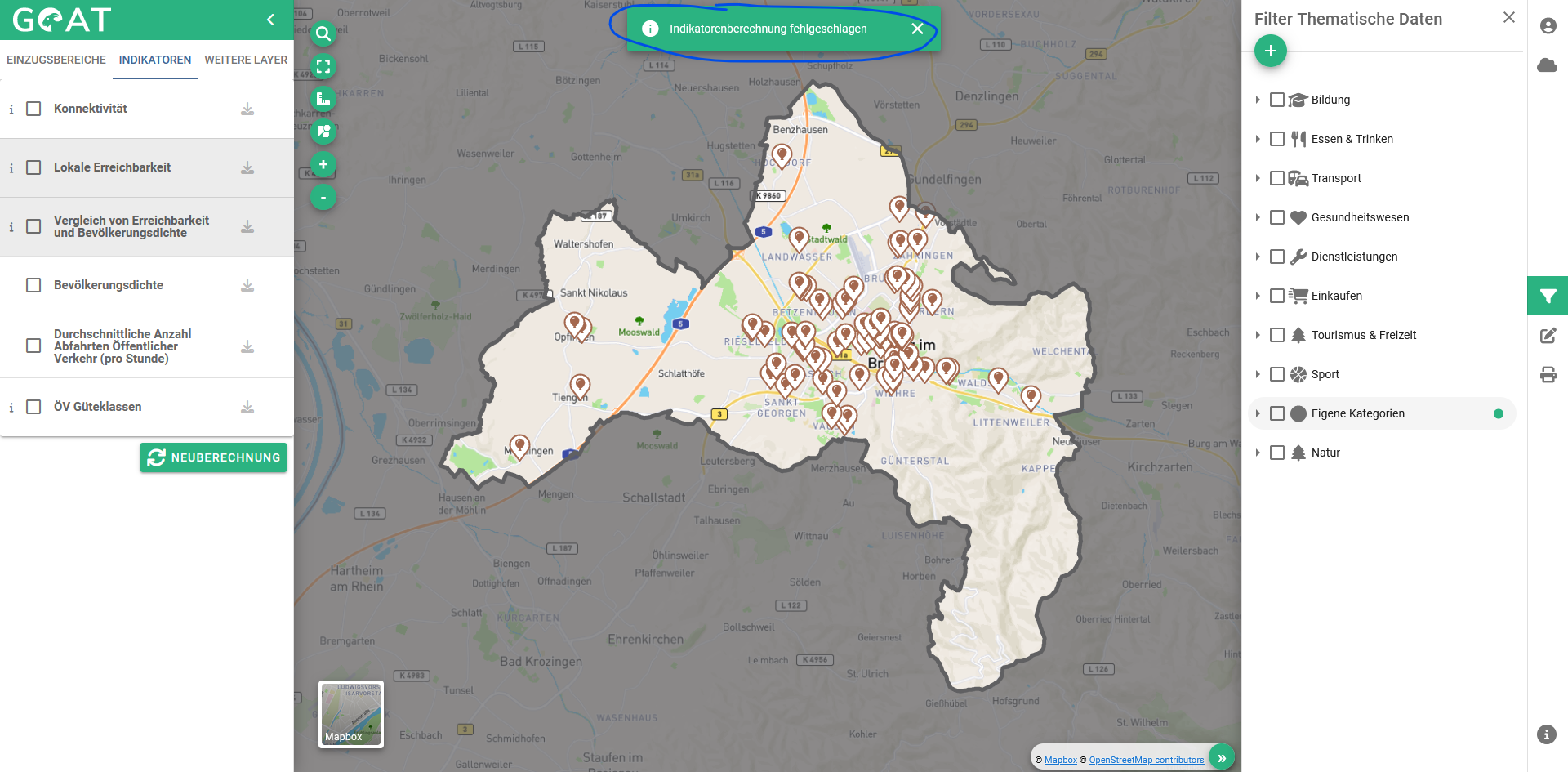Open the user profile icon
The image size is (1568, 772).
coord(1548,25)
